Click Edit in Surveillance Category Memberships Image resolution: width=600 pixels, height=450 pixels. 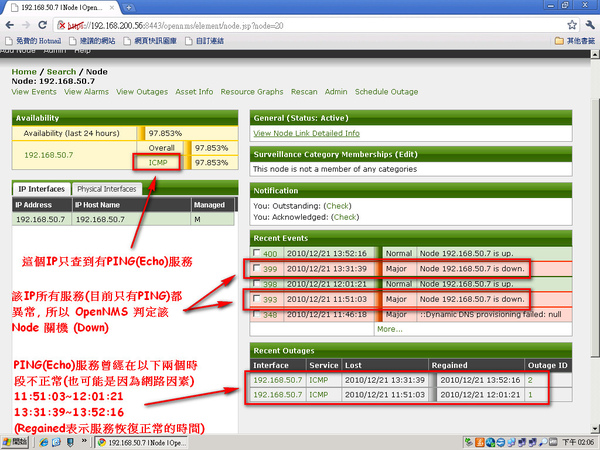pyautogui.click(x=406, y=154)
